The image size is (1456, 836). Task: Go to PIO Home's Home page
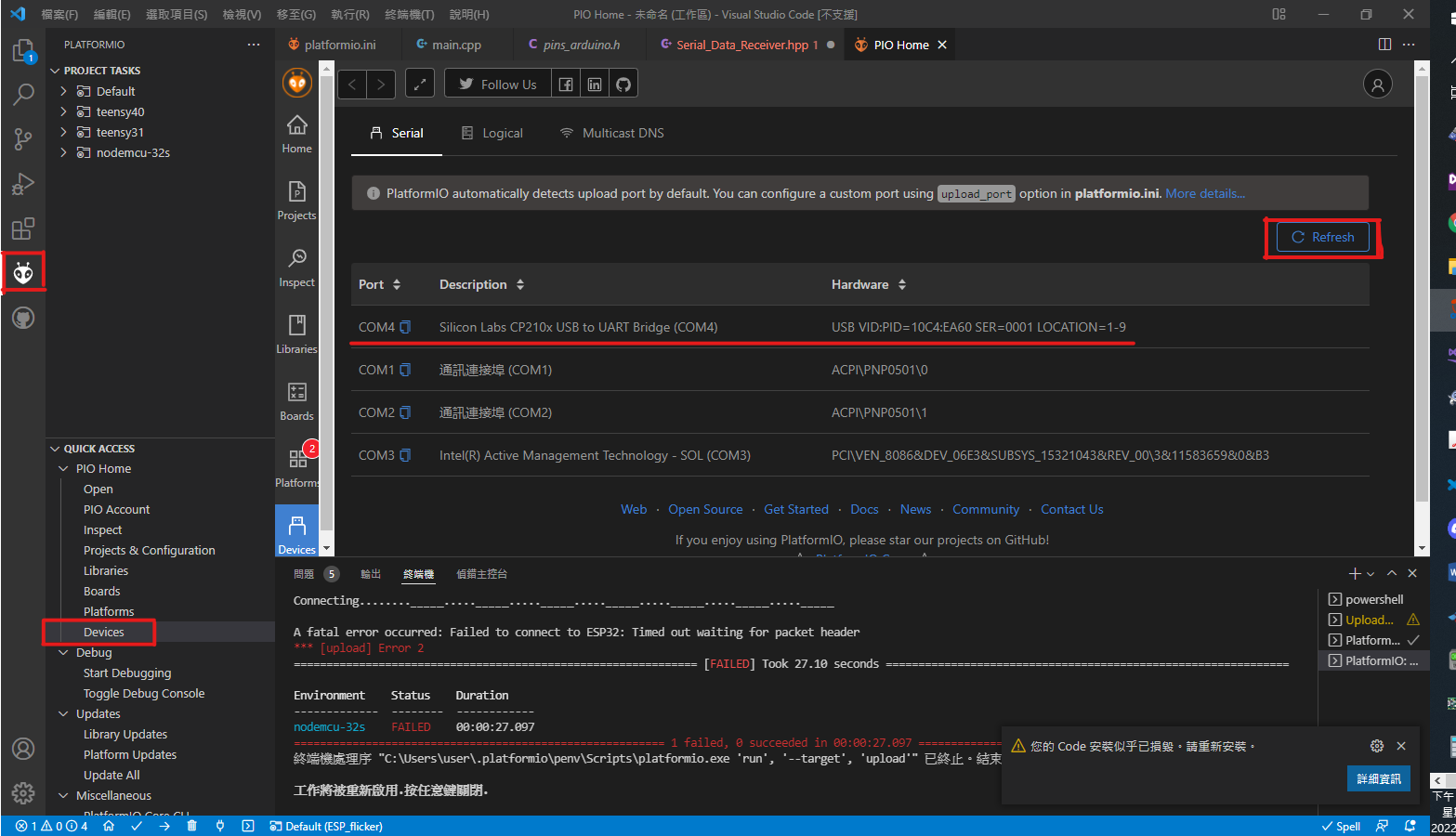[x=296, y=135]
